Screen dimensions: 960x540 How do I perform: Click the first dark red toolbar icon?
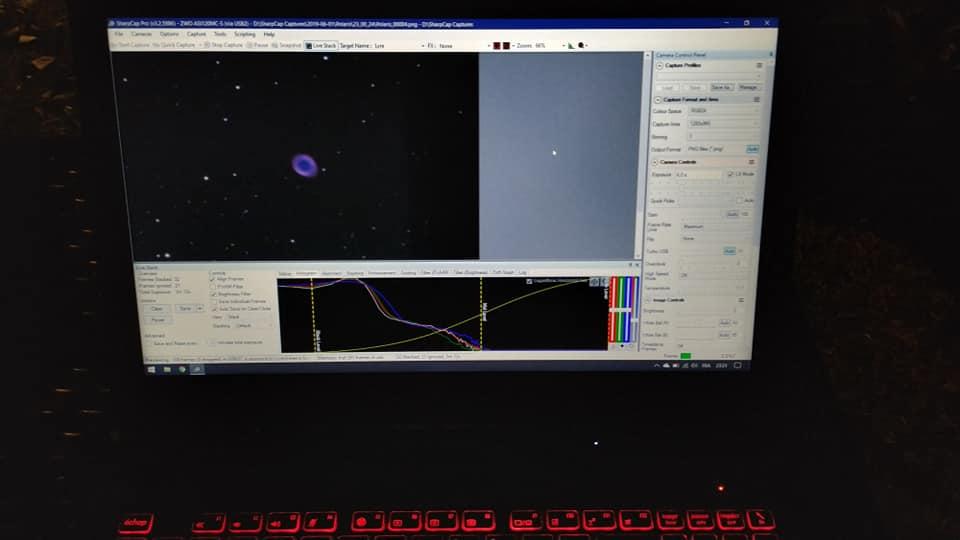497,46
